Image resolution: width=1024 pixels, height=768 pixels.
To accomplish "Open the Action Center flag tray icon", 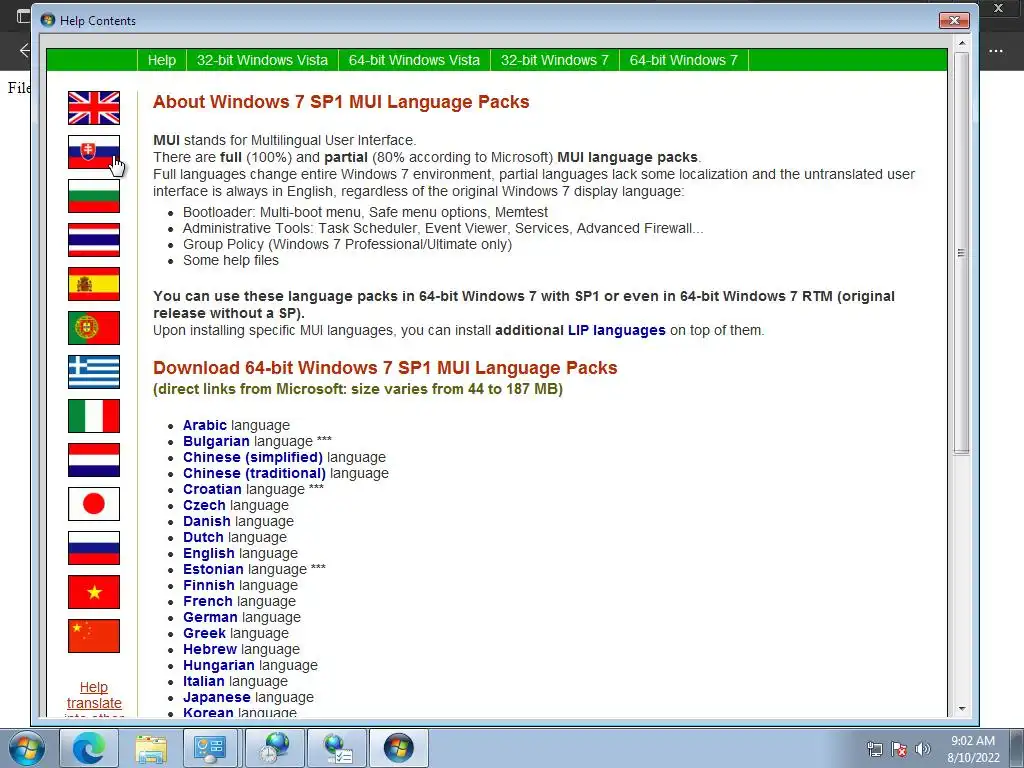I will (x=899, y=748).
